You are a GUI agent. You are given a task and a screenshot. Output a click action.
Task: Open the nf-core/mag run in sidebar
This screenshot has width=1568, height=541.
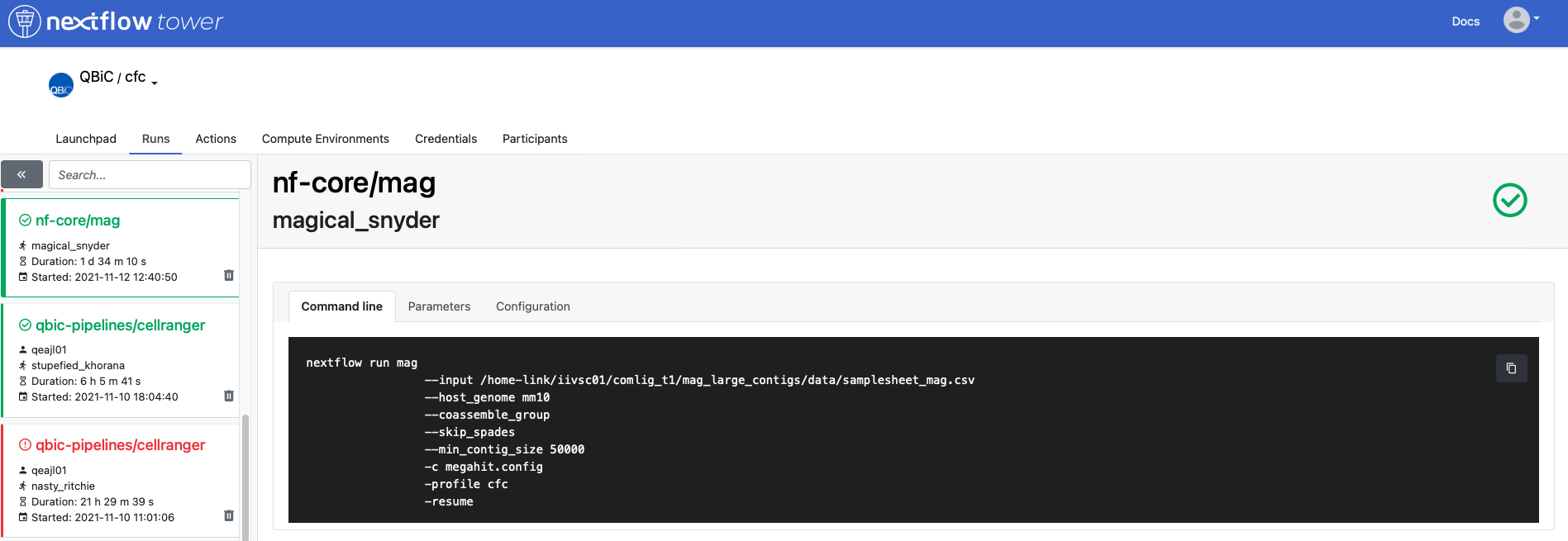click(78, 221)
